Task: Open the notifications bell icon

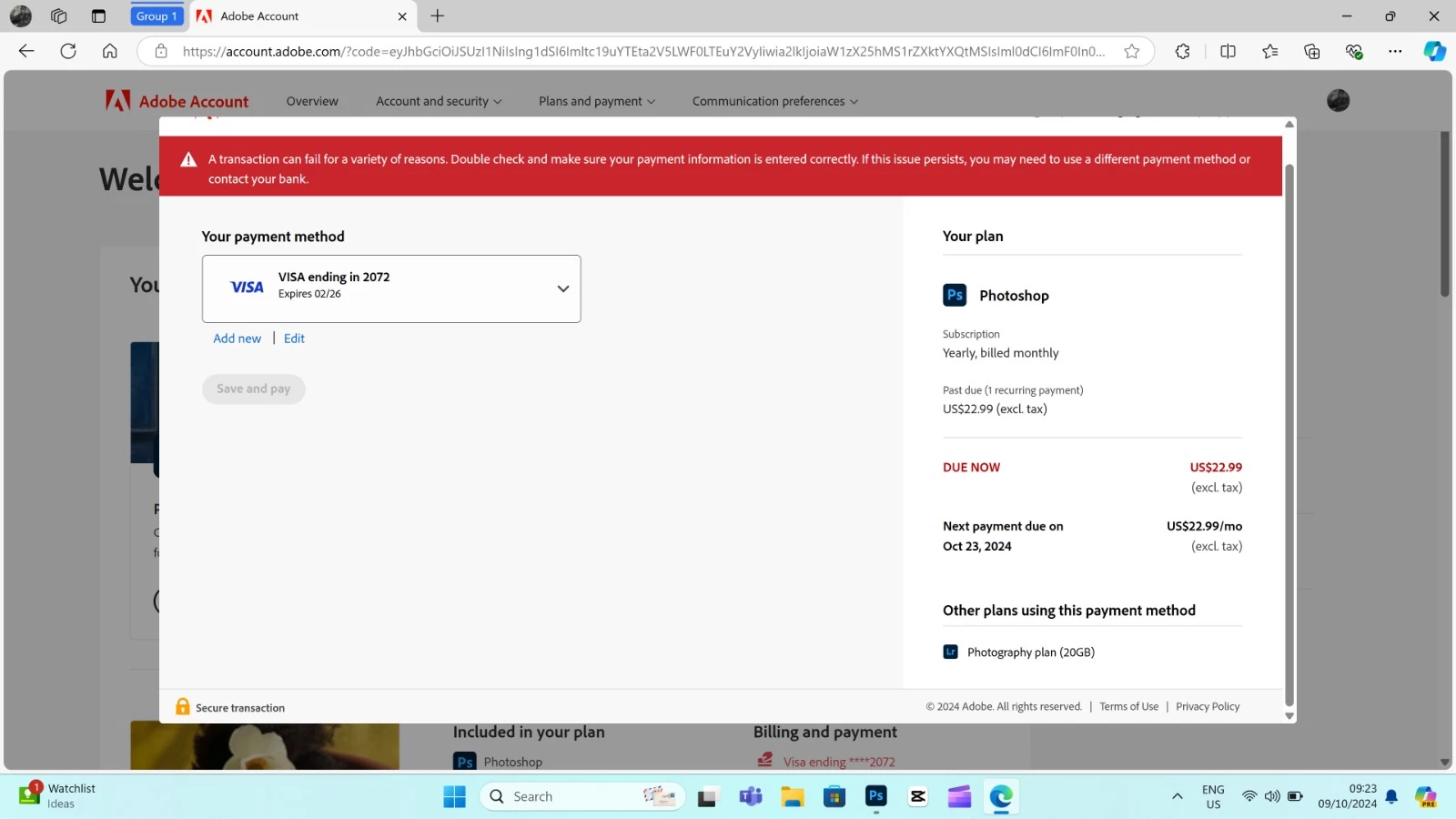Action: (x=1391, y=797)
